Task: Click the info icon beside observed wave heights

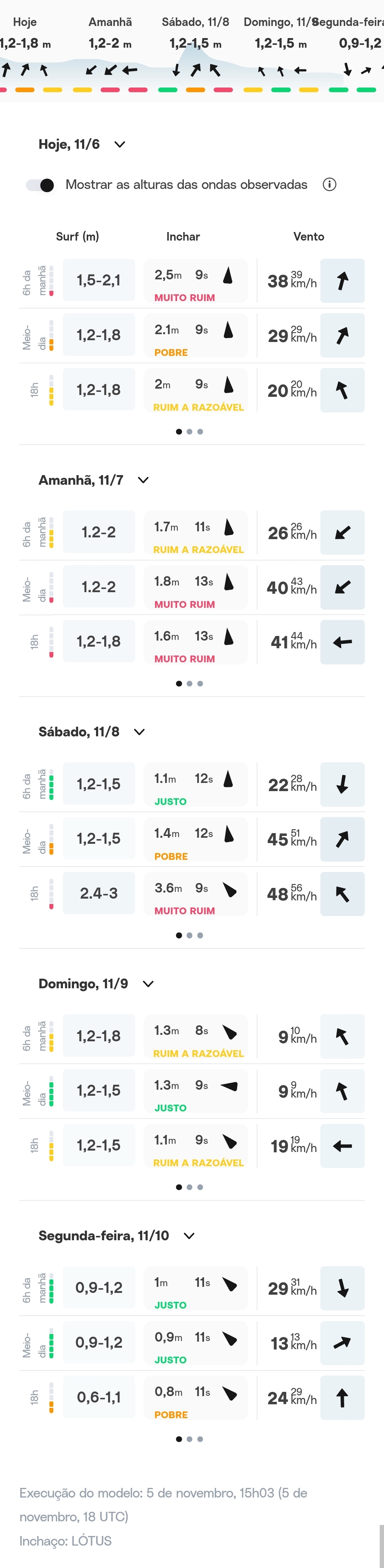Action: (x=329, y=184)
